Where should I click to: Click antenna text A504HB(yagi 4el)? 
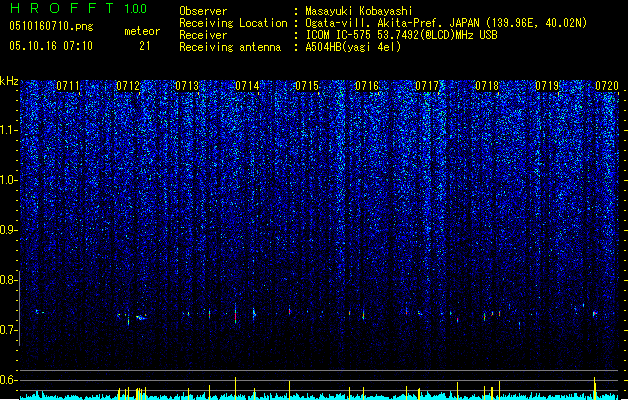353,47
